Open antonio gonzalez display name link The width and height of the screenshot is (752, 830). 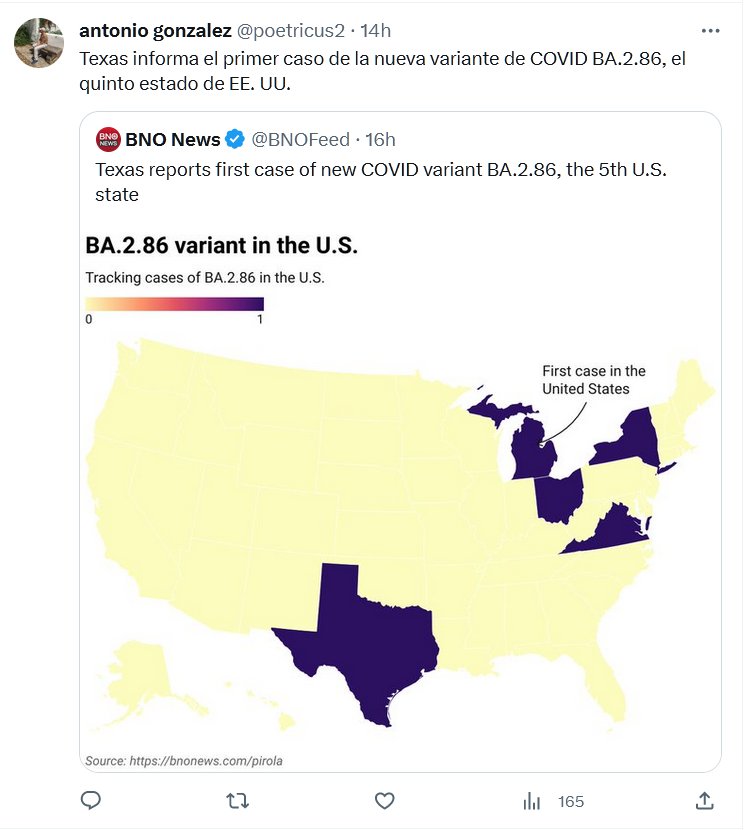click(155, 31)
